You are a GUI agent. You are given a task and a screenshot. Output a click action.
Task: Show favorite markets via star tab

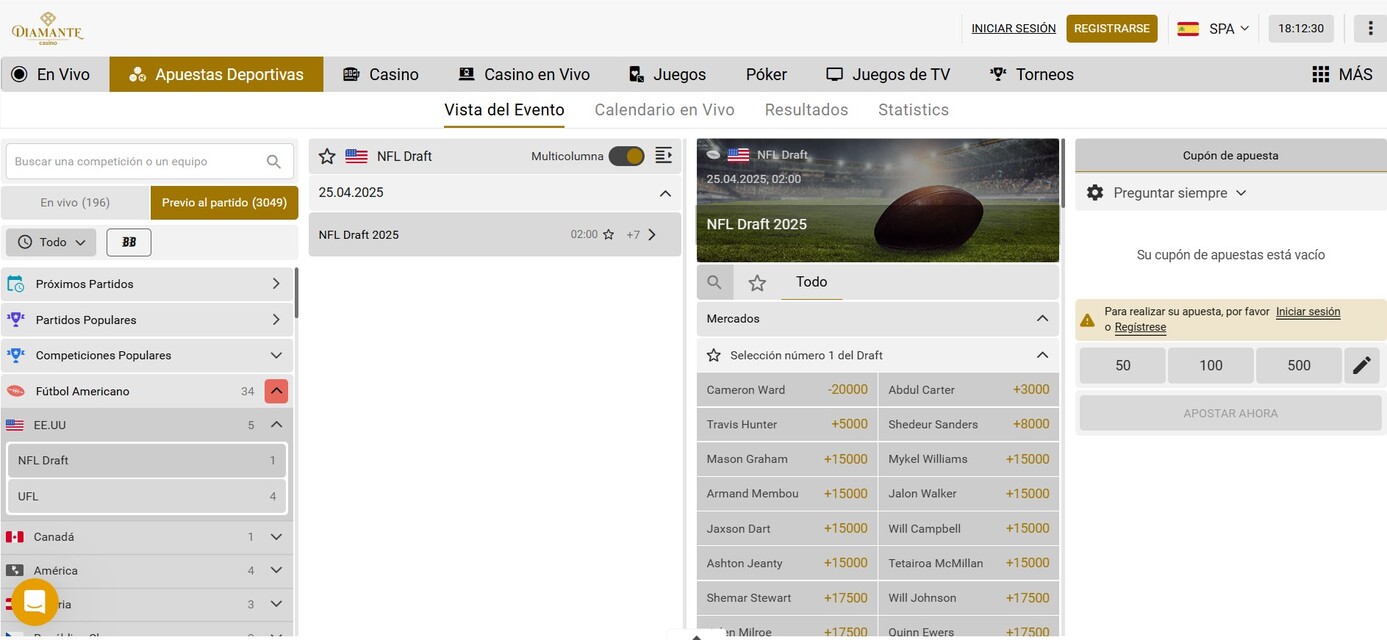pos(757,283)
